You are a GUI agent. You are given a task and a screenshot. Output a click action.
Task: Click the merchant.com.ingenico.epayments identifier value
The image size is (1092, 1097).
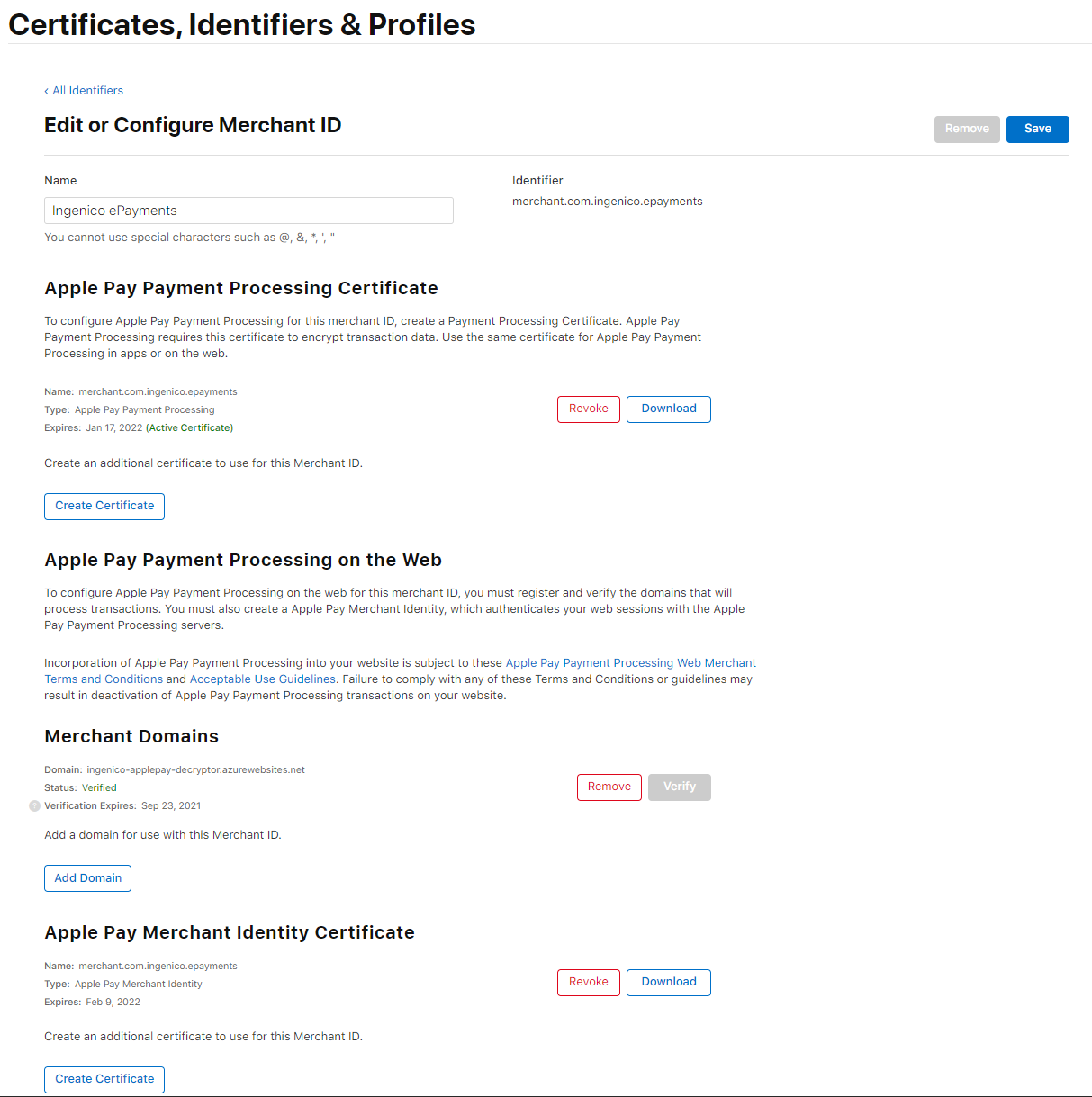click(x=608, y=202)
